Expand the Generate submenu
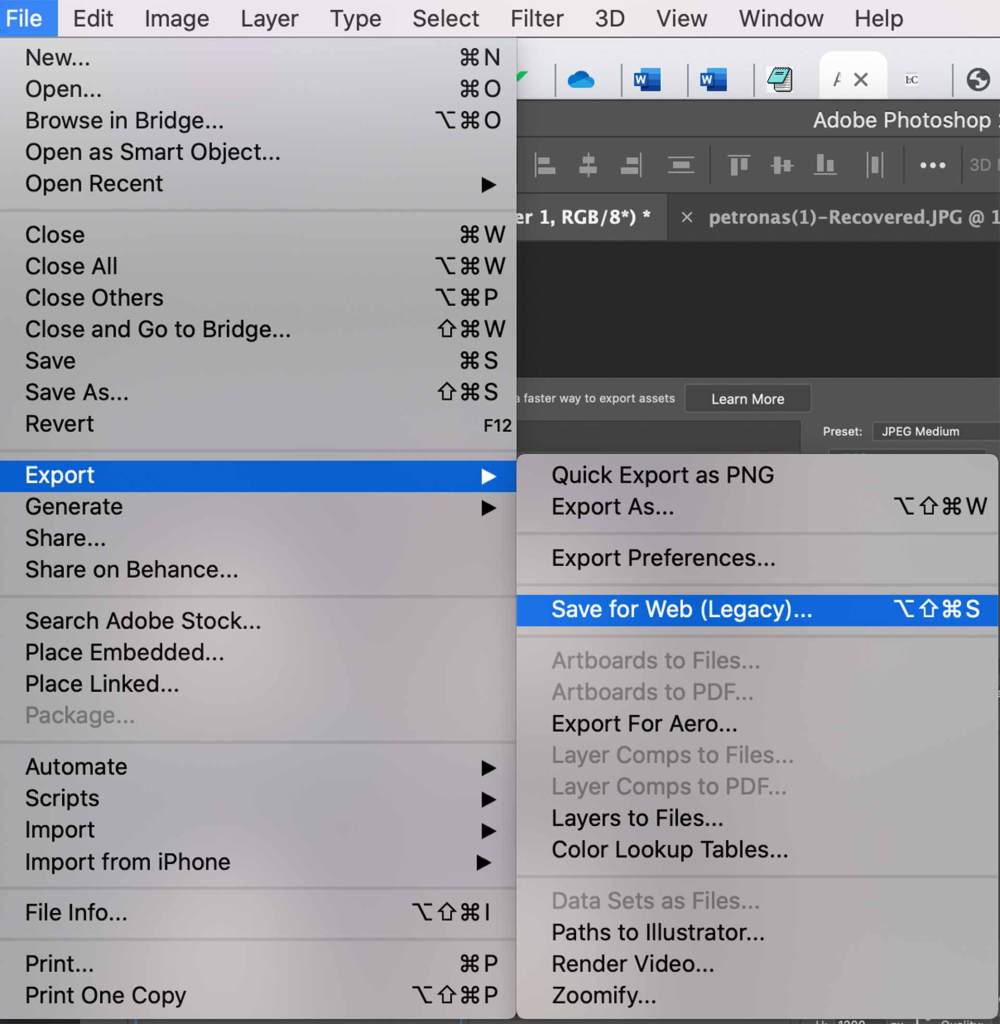Image resolution: width=1000 pixels, height=1024 pixels. (74, 507)
